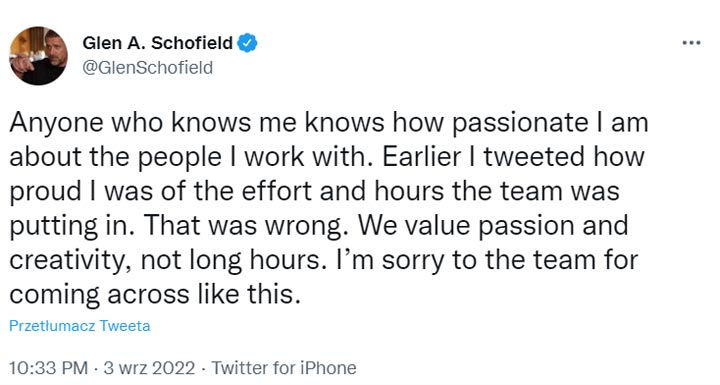Click the phrase 'effort and hours'
The width and height of the screenshot is (720, 385).
[343, 191]
